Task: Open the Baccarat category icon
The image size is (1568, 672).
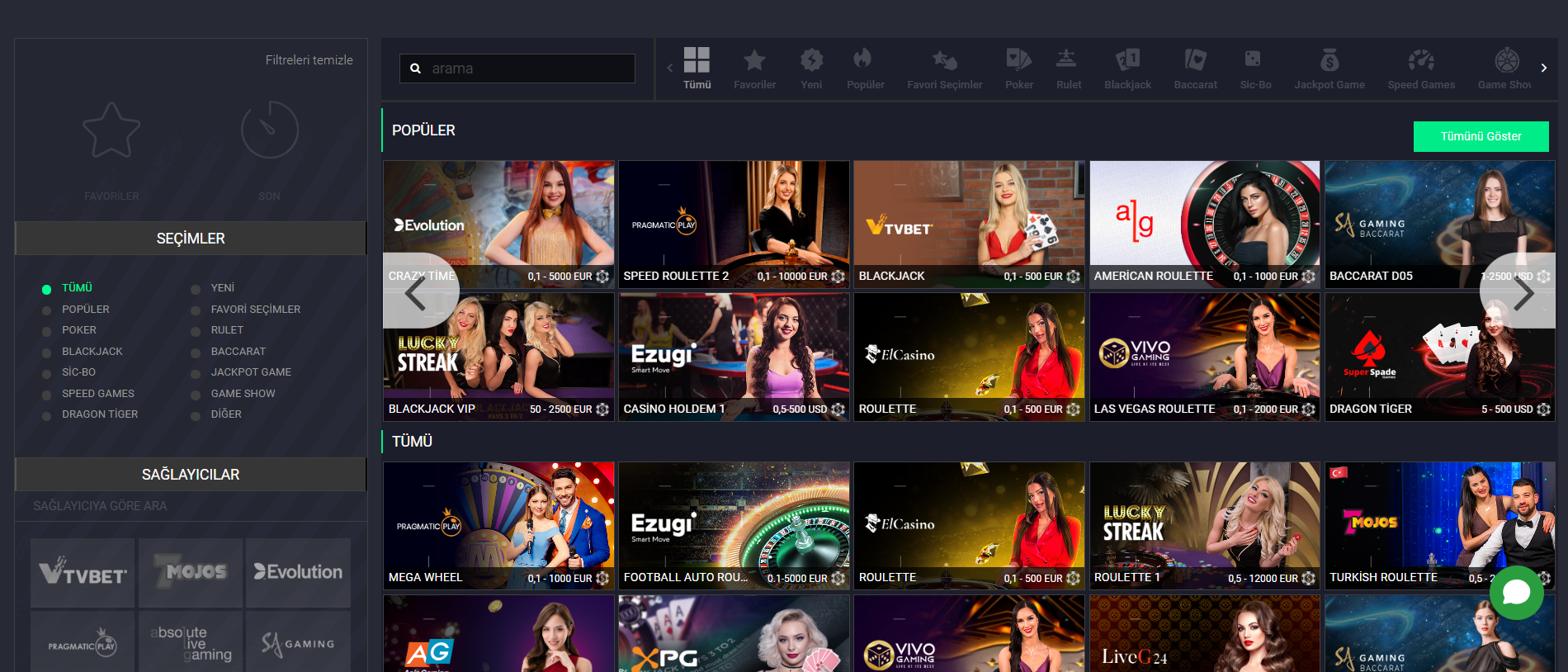Action: [x=1195, y=69]
